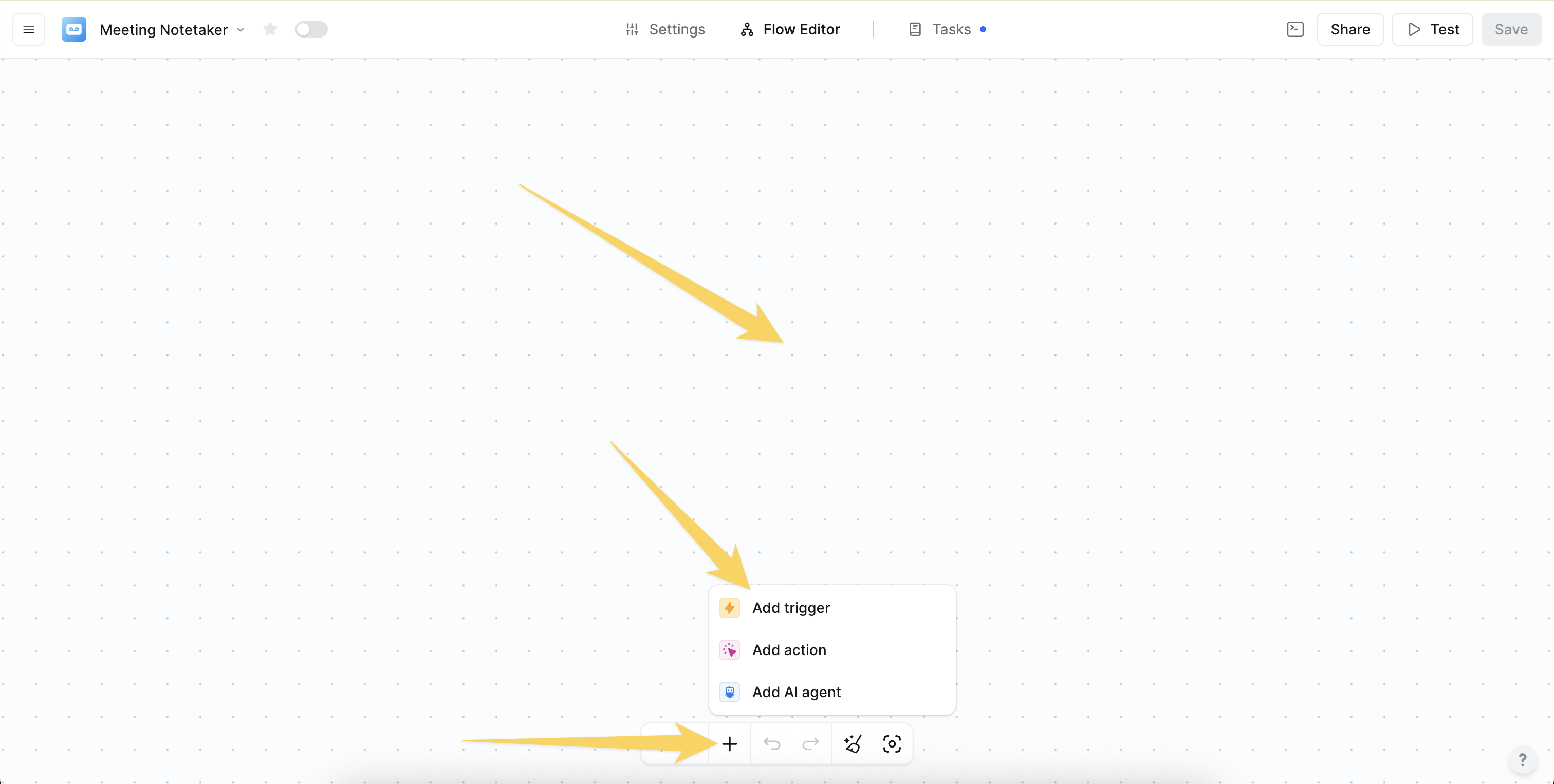
Task: Run the workflow with the Test button
Action: pyautogui.click(x=1433, y=29)
